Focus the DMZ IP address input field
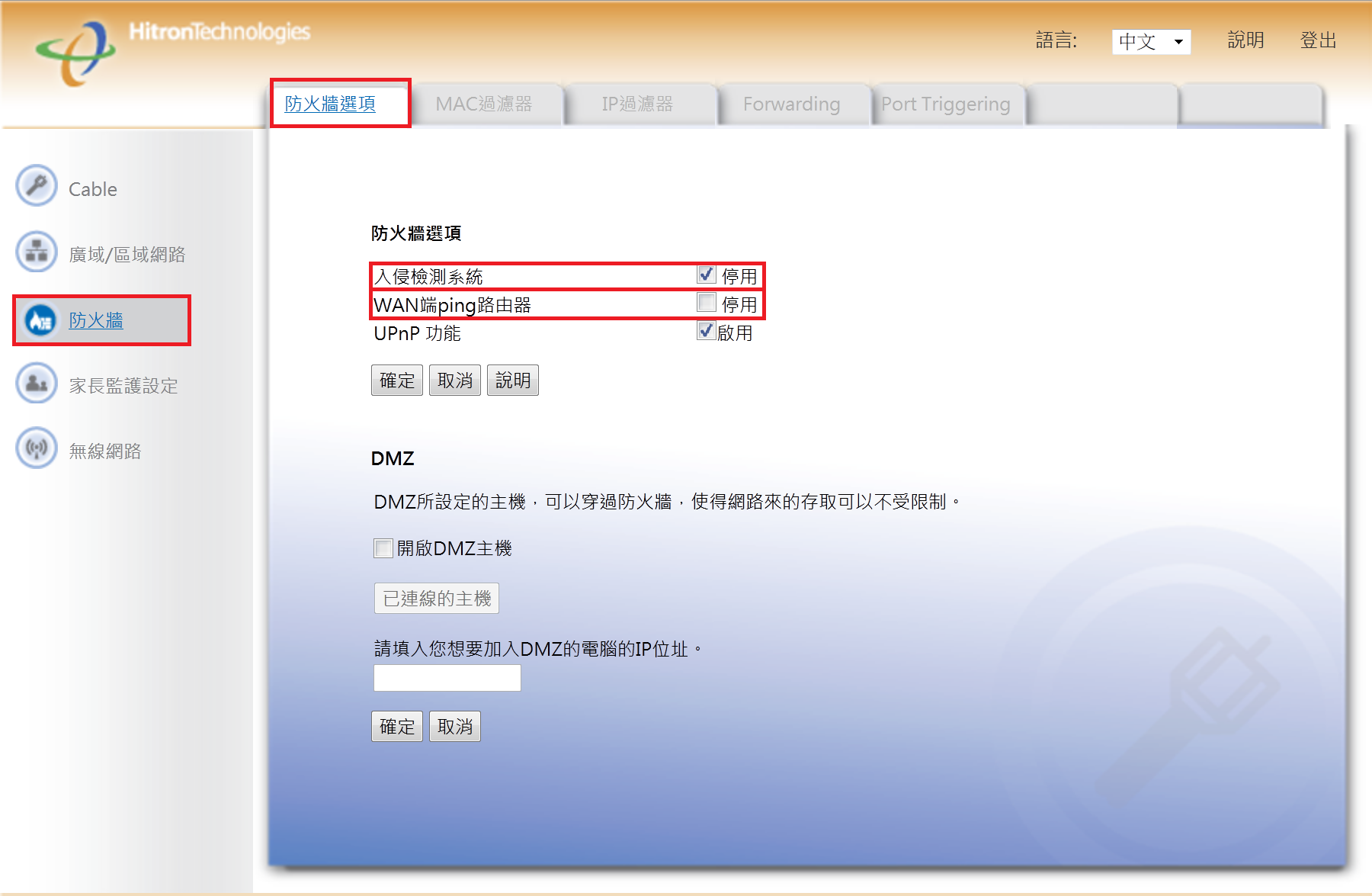 [447, 678]
